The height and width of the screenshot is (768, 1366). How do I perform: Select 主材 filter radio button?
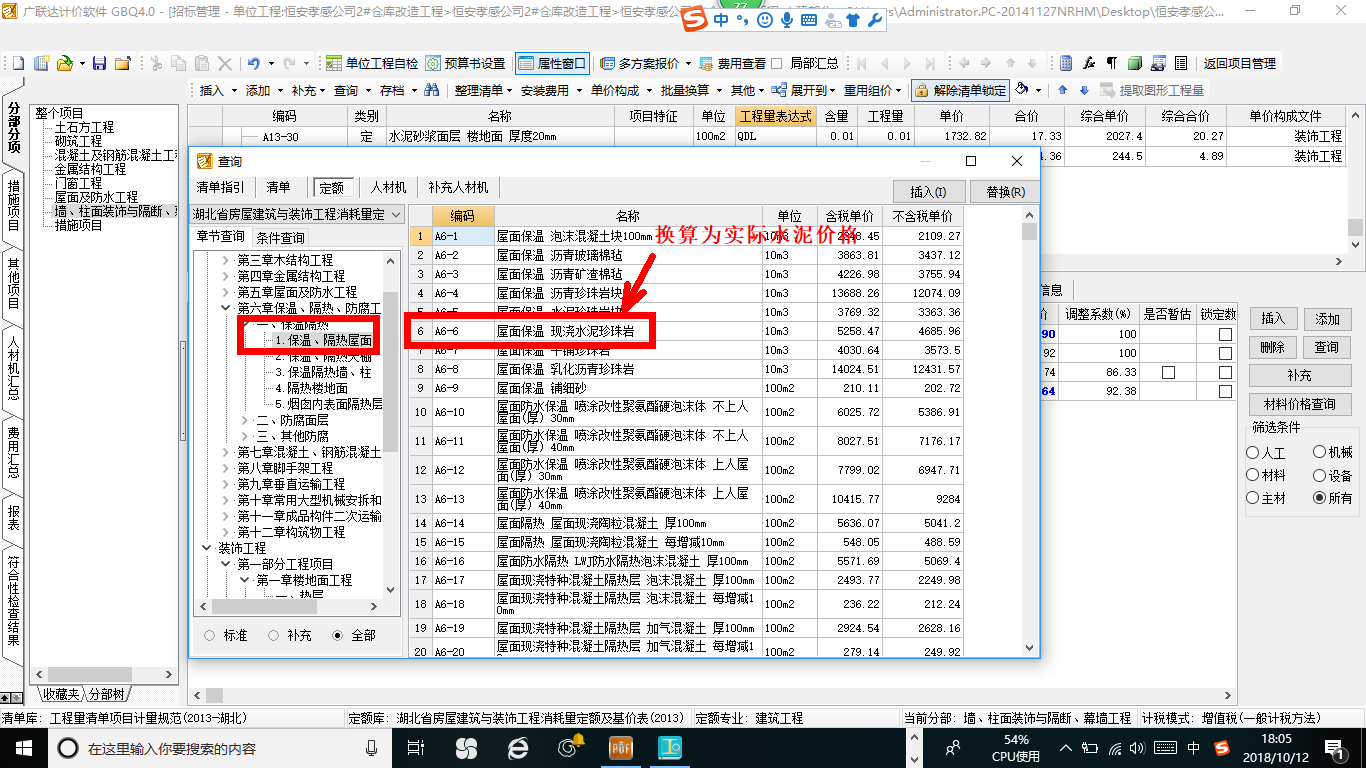click(1253, 498)
